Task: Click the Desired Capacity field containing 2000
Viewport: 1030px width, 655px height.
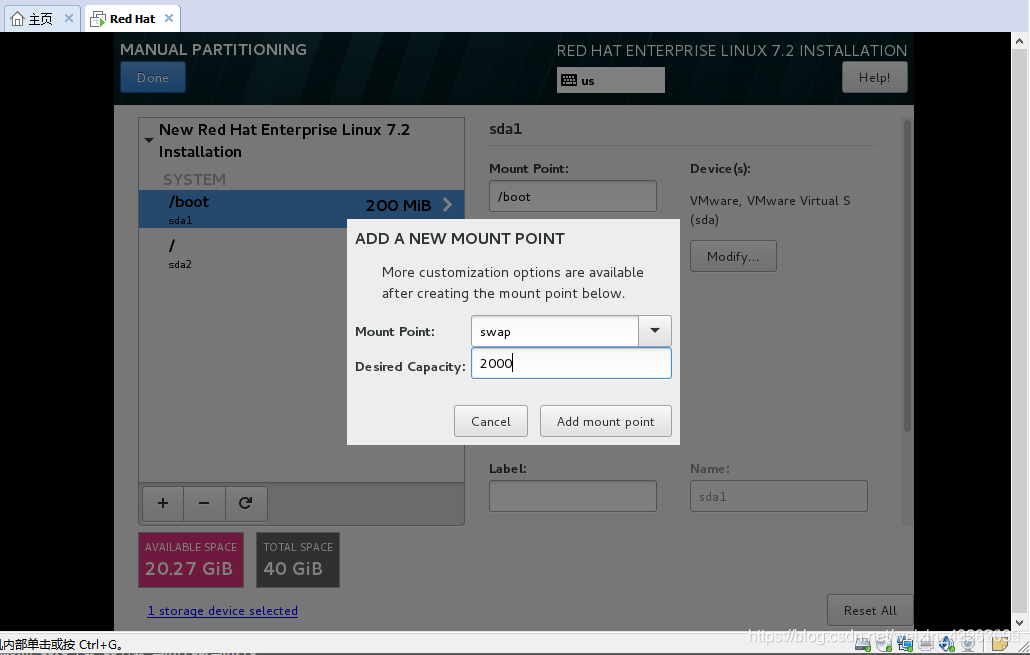Action: 571,363
